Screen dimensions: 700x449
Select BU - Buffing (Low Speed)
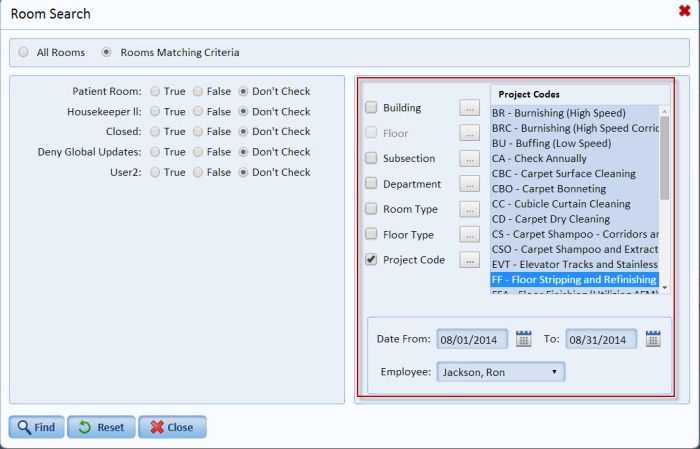(575, 143)
